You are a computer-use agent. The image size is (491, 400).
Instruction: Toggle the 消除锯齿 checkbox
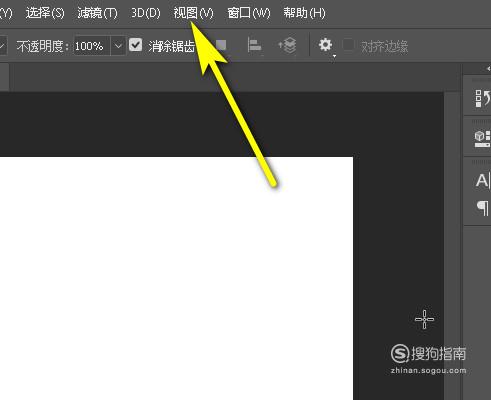[x=136, y=45]
